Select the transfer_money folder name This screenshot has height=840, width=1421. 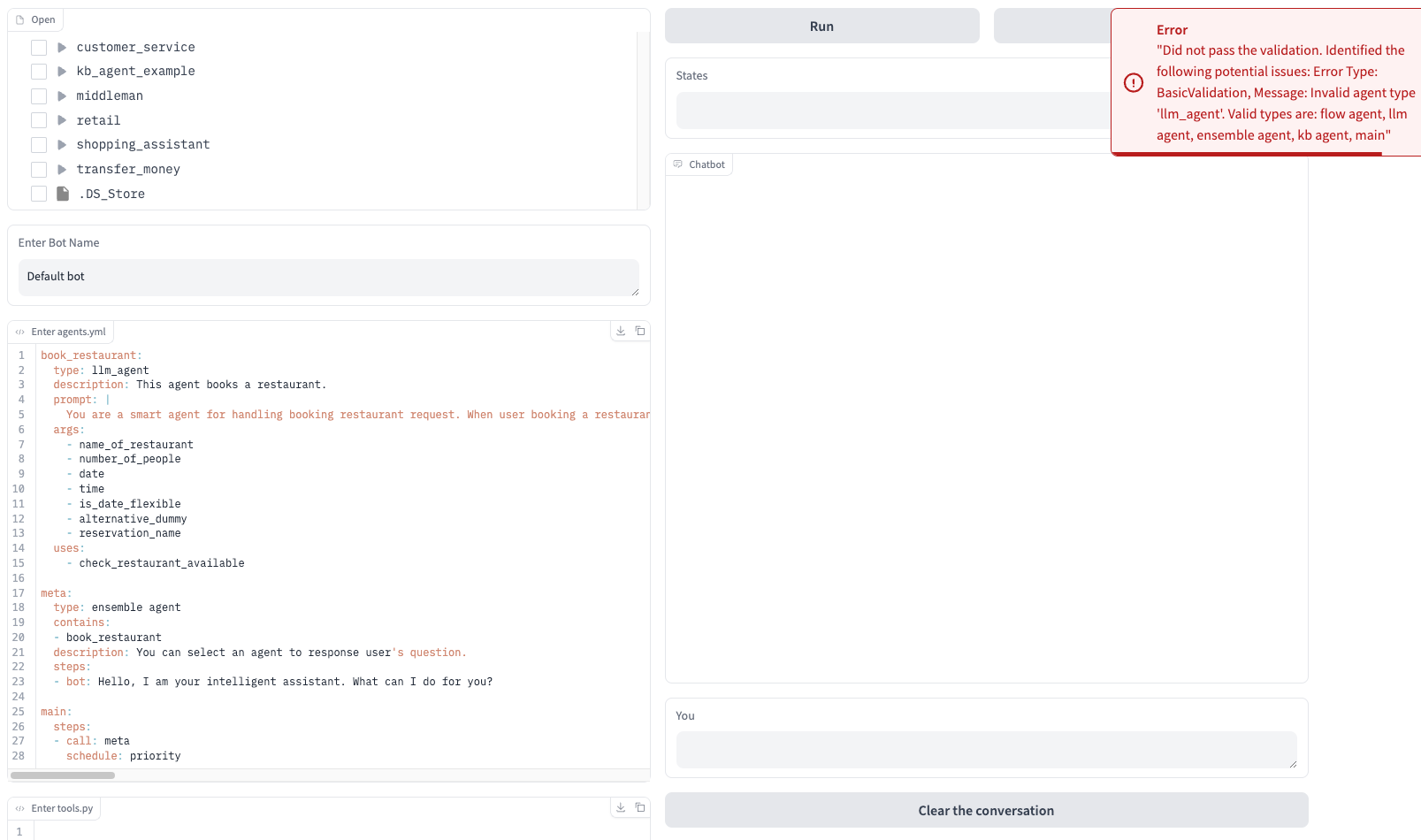click(128, 169)
